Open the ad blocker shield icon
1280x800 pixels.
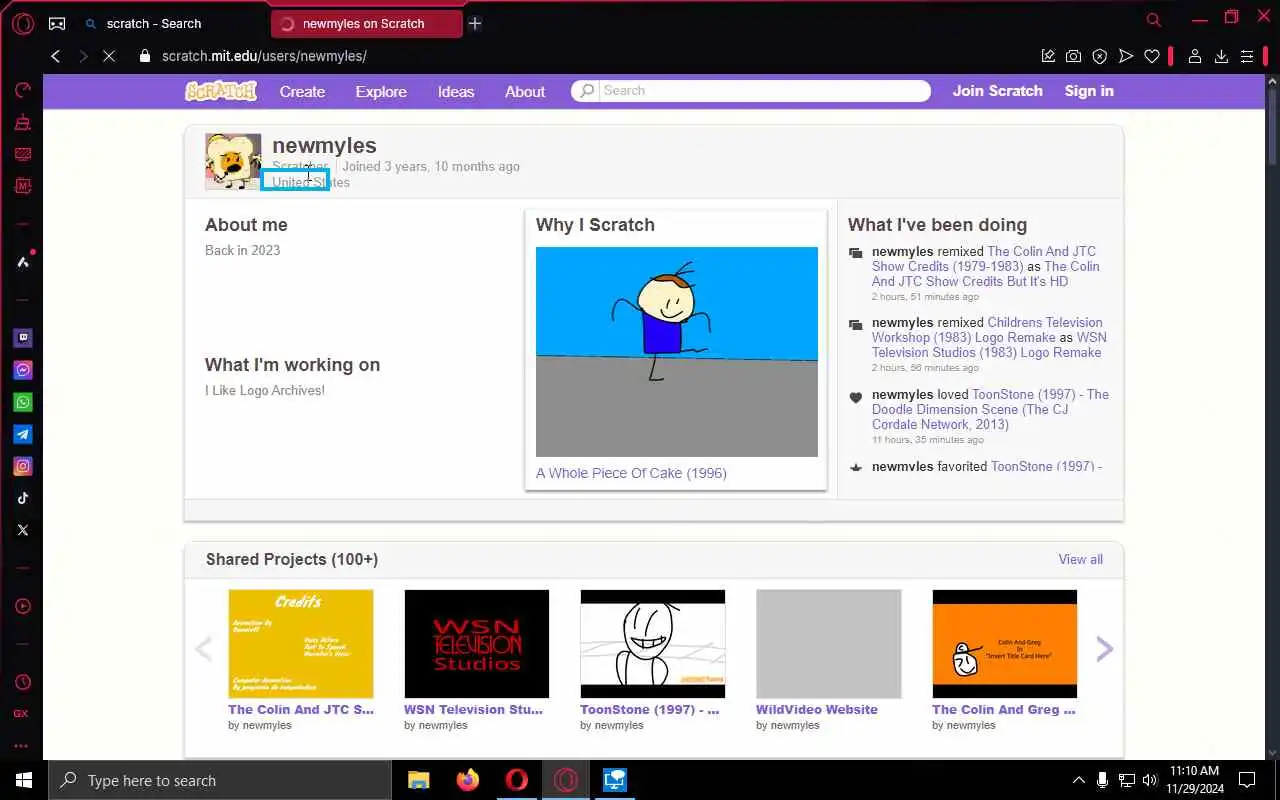tap(1100, 57)
